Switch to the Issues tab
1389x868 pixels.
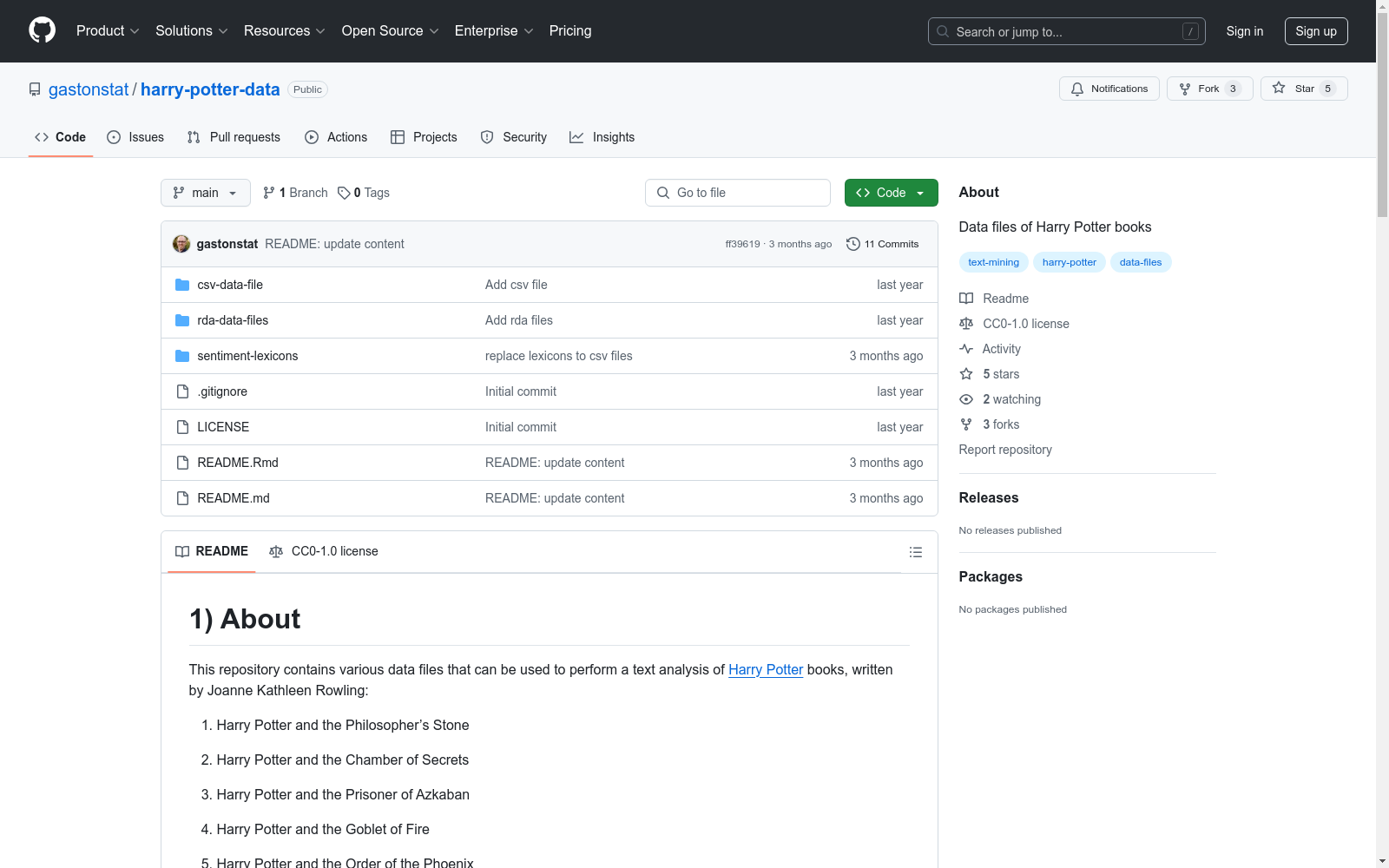click(x=135, y=137)
